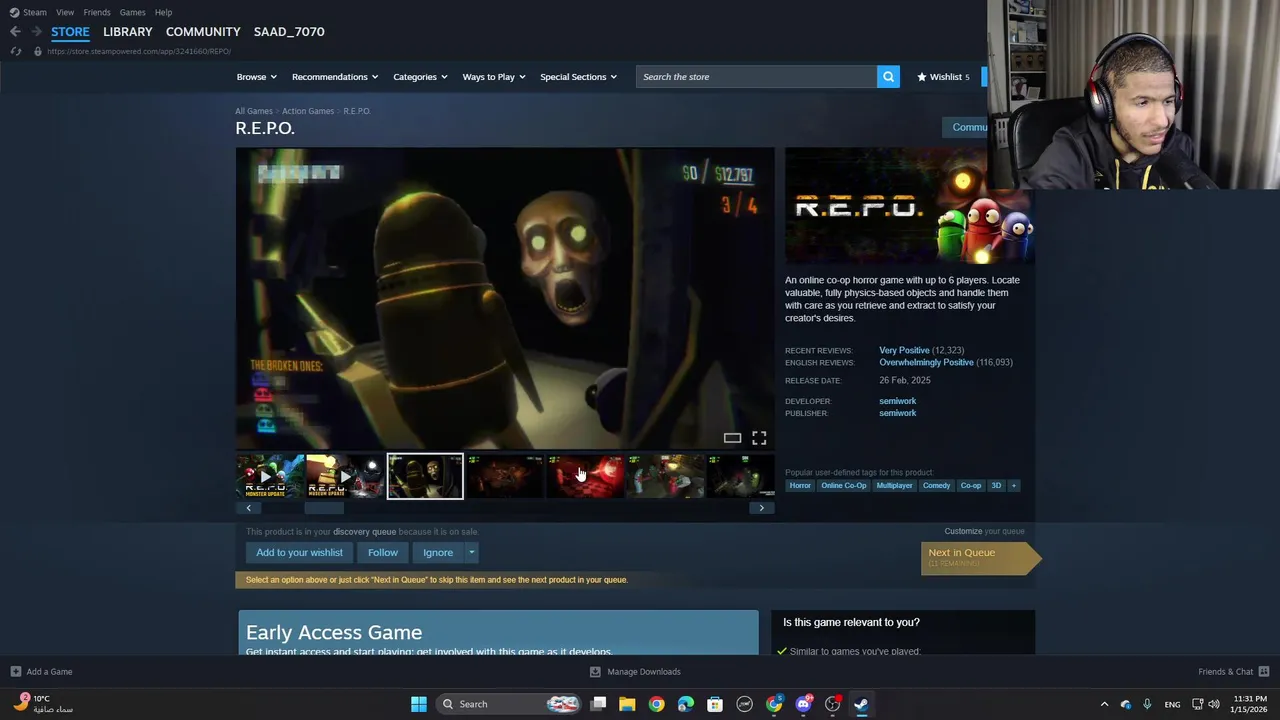Open the Games menu
The image size is (1280, 720).
[x=132, y=12]
